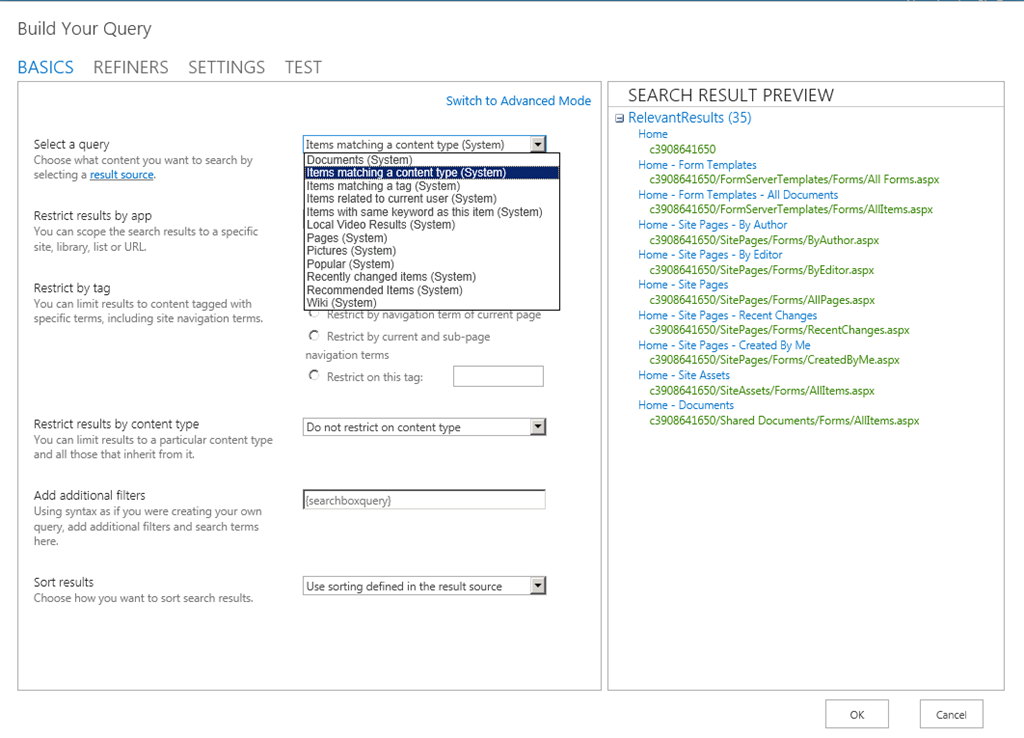Choose Pictures (System) from the query list
Image resolution: width=1024 pixels, height=738 pixels.
coord(351,251)
